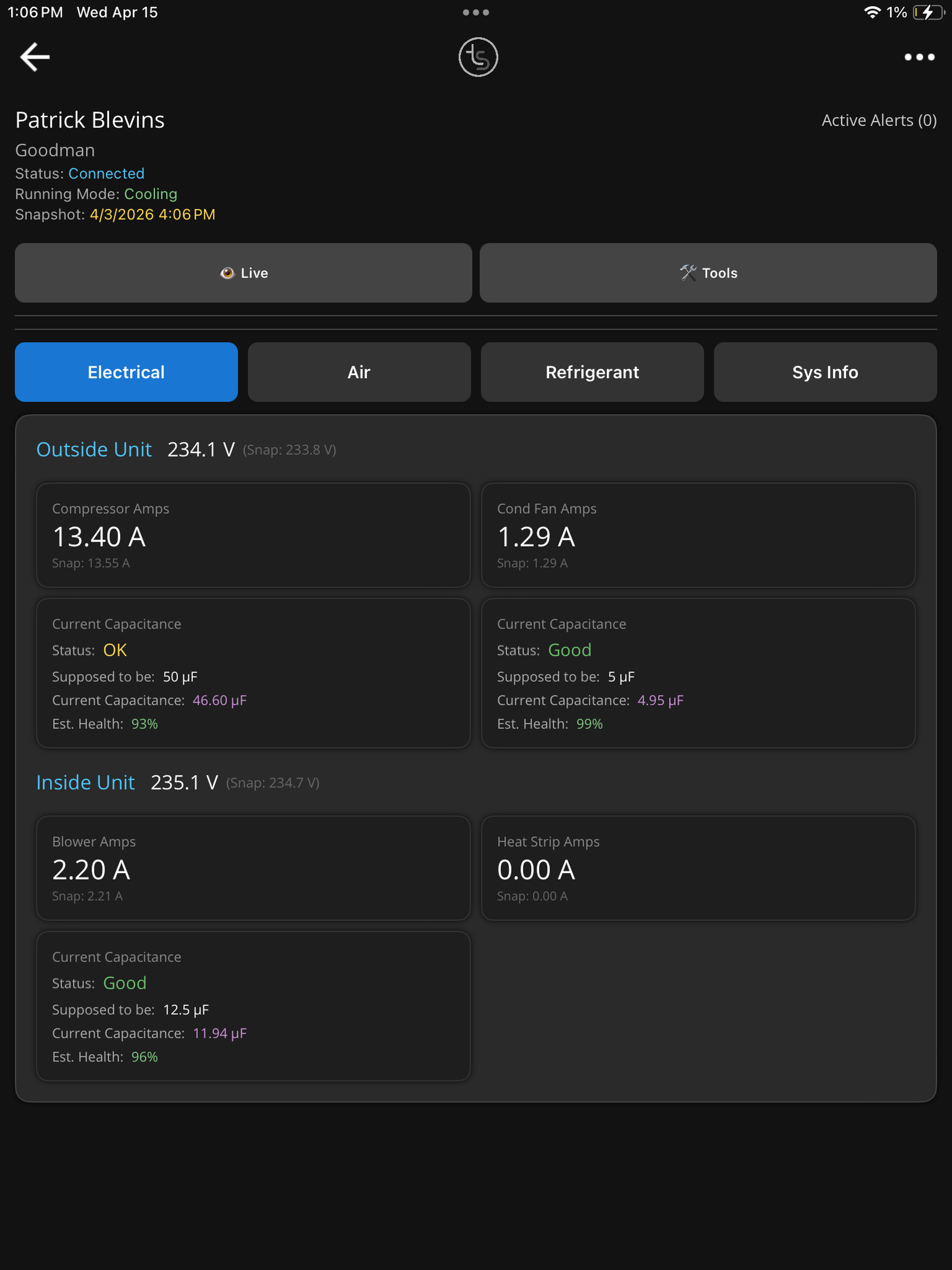The width and height of the screenshot is (952, 1270).
Task: Tap the snapshot date 4/3/2026 4:06 PM
Action: tap(153, 214)
